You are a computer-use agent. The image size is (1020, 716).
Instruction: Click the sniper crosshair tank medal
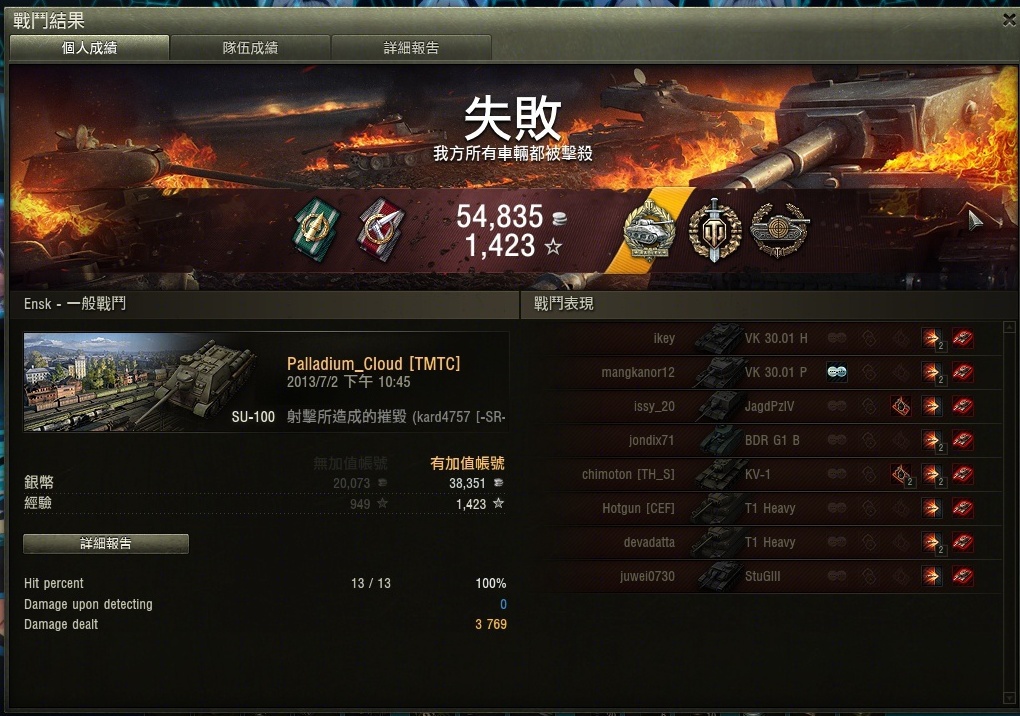pos(779,230)
